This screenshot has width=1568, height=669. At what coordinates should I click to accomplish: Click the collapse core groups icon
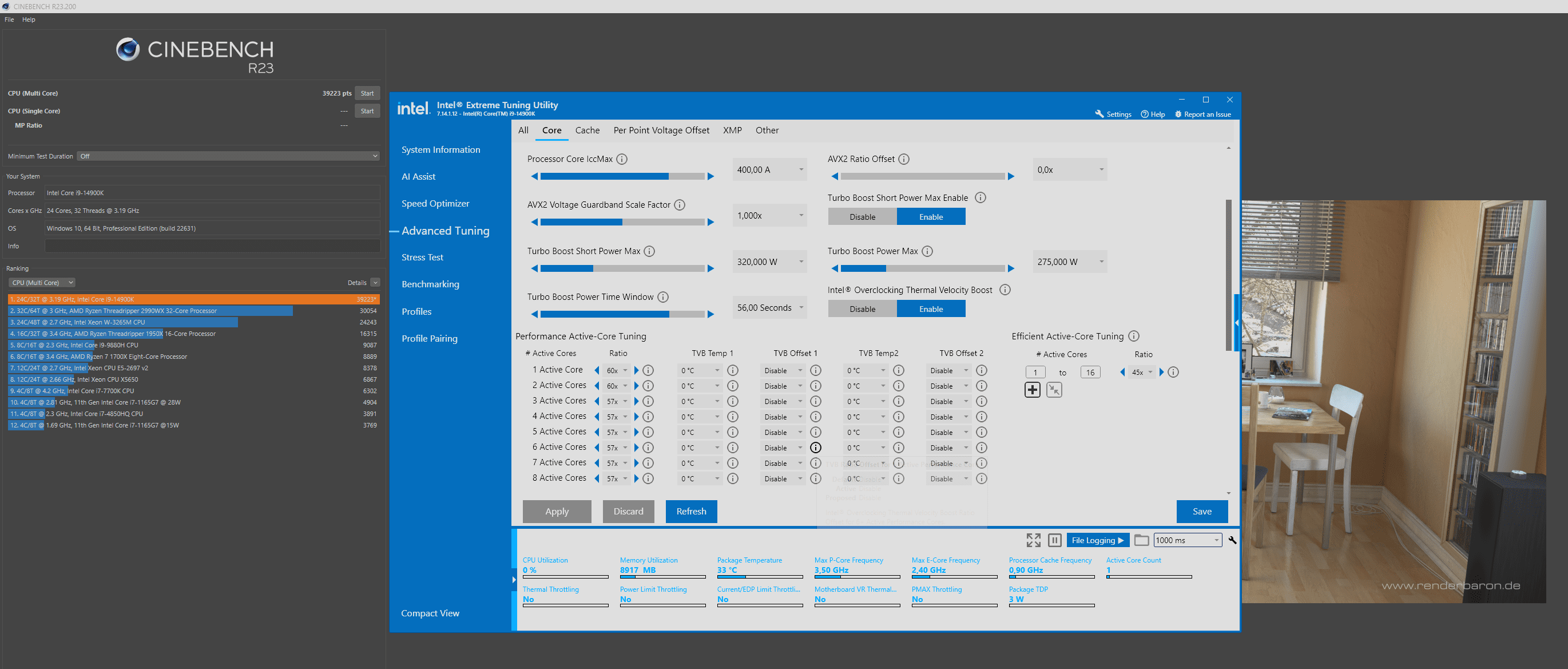[1054, 390]
